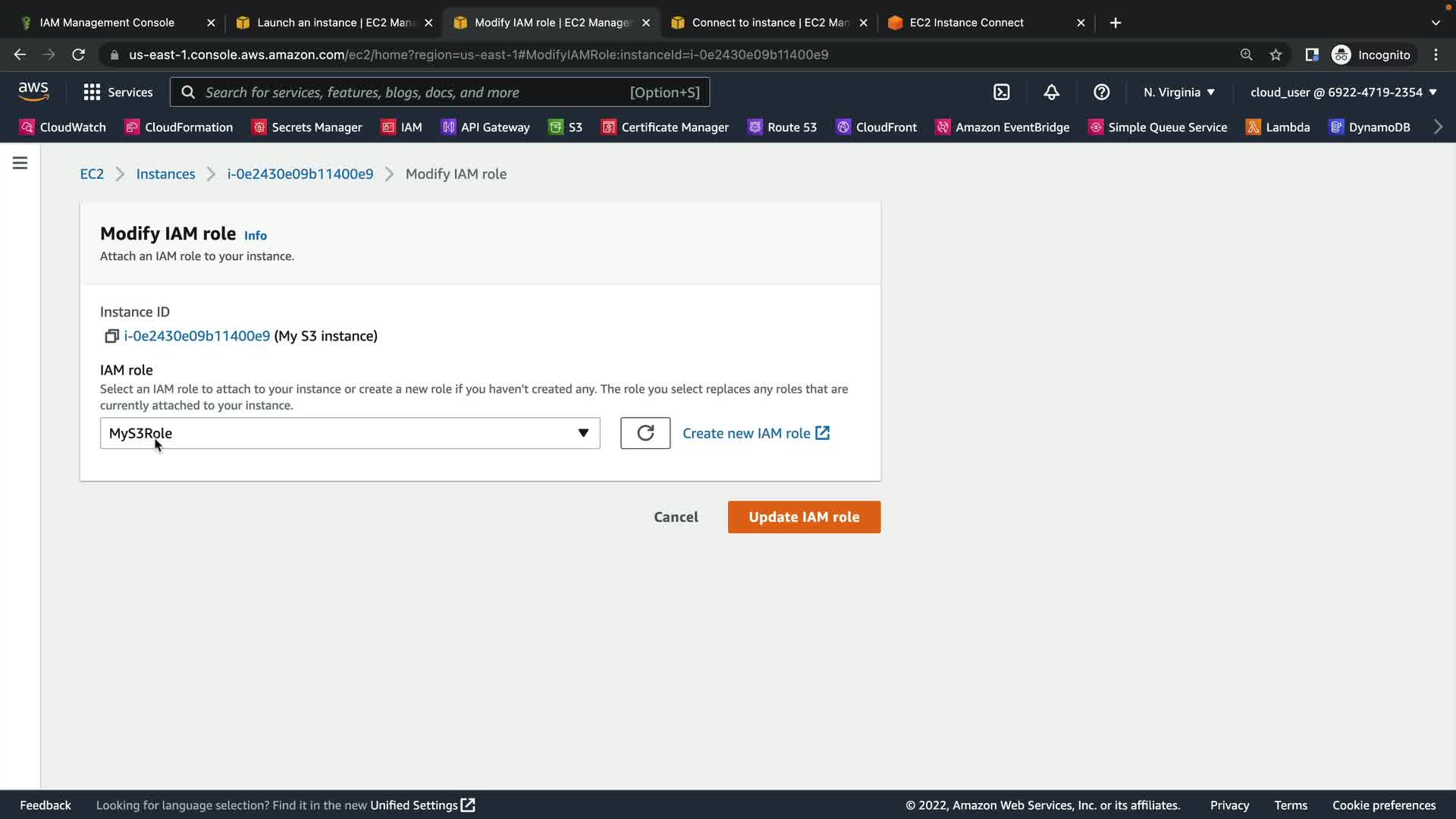The image size is (1456, 819).
Task: Open the Lambda bookmark shortcut
Action: (1278, 127)
